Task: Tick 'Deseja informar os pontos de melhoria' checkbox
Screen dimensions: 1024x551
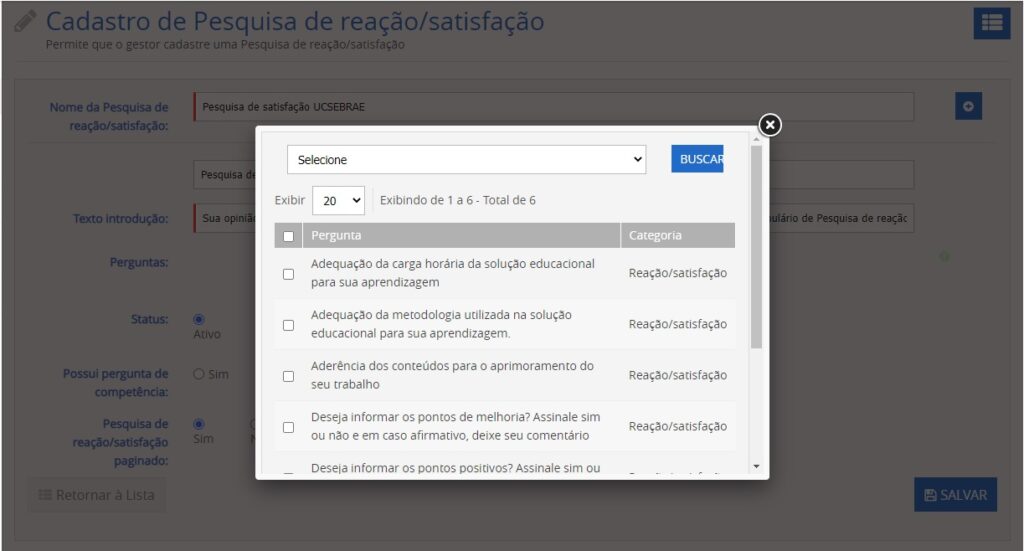Action: pyautogui.click(x=289, y=427)
